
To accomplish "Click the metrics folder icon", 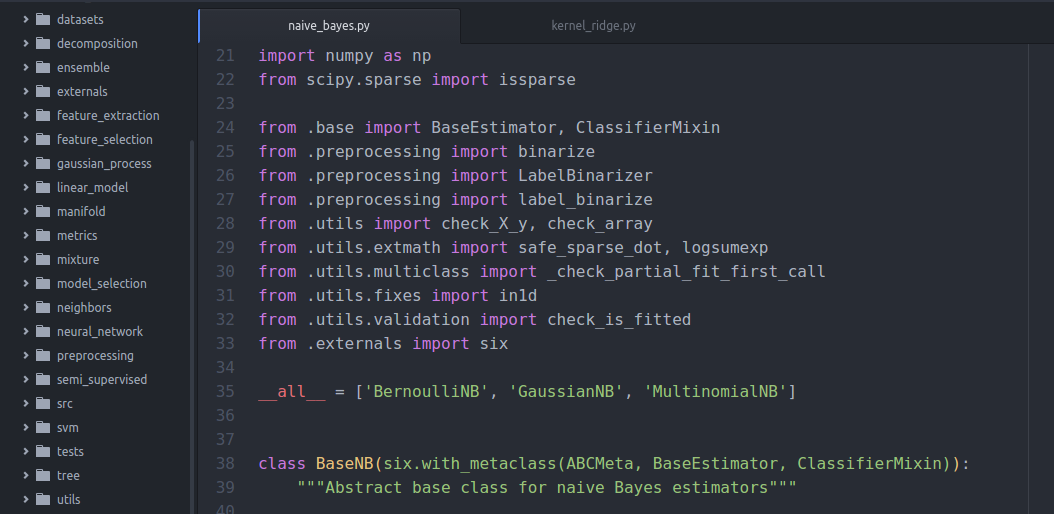I will (43, 235).
